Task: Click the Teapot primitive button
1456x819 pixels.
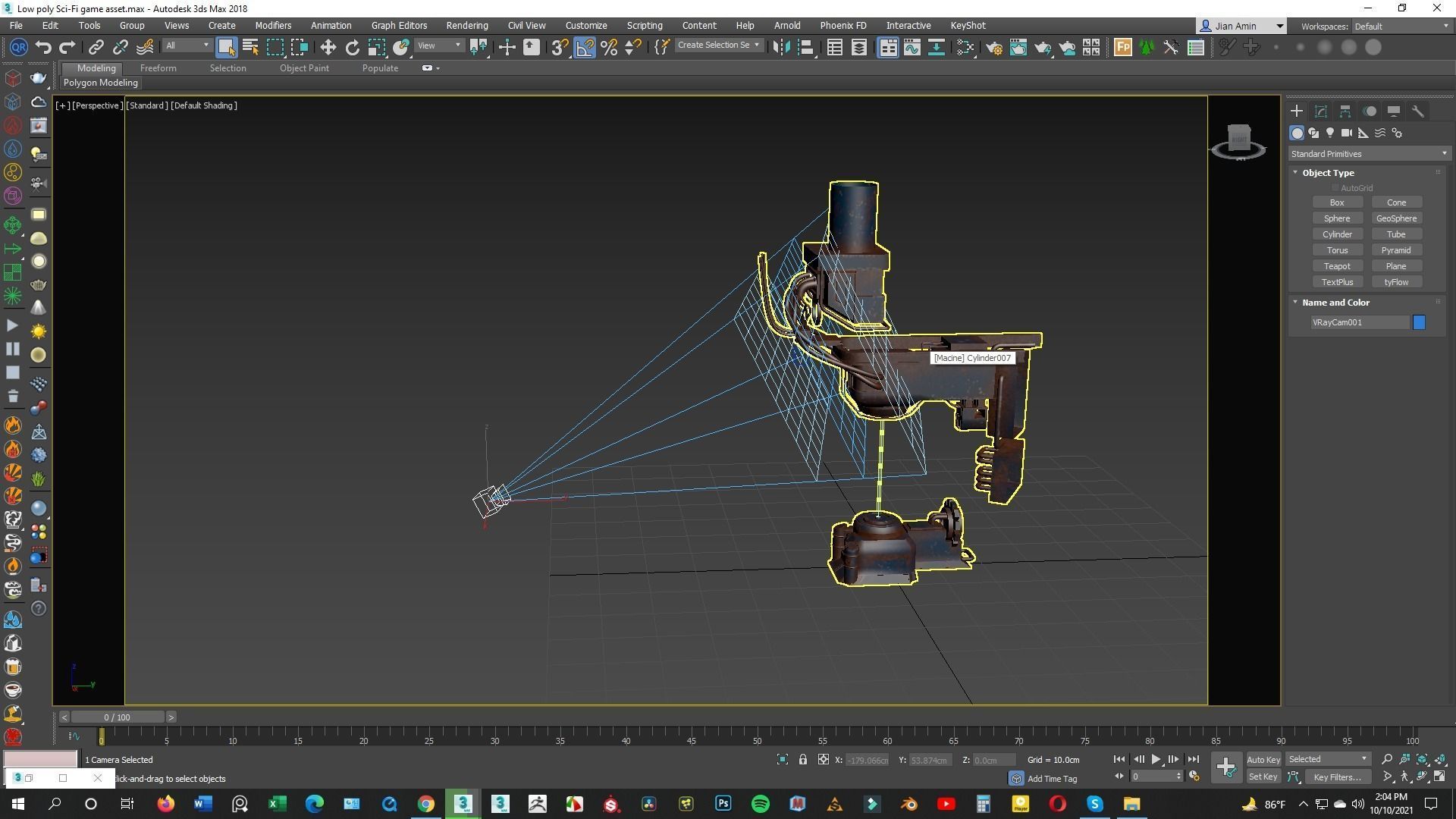Action: pyautogui.click(x=1336, y=266)
